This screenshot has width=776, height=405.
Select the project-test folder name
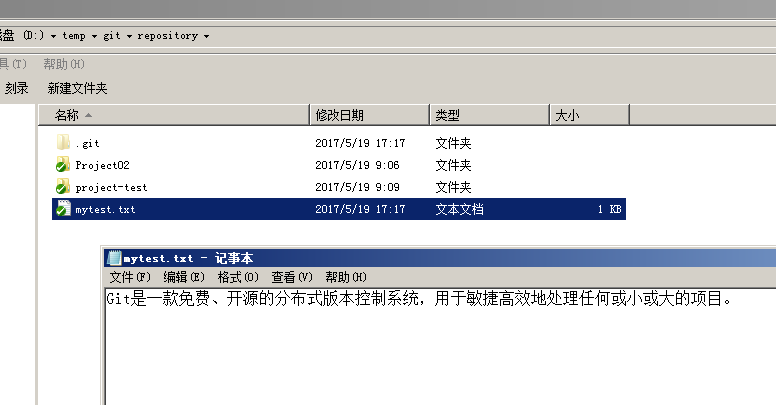point(111,188)
